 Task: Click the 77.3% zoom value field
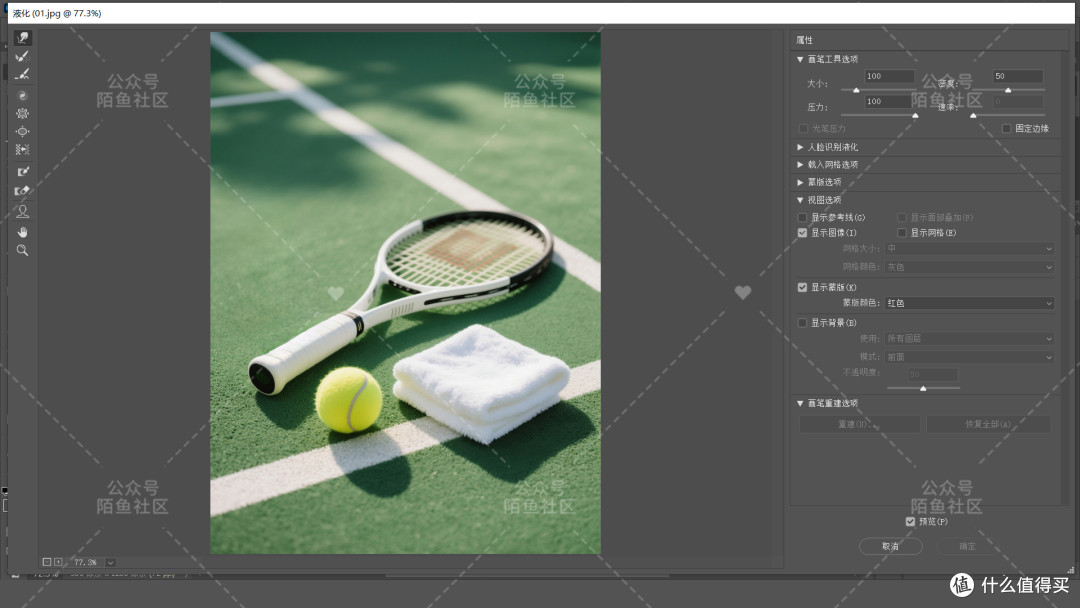click(x=85, y=563)
